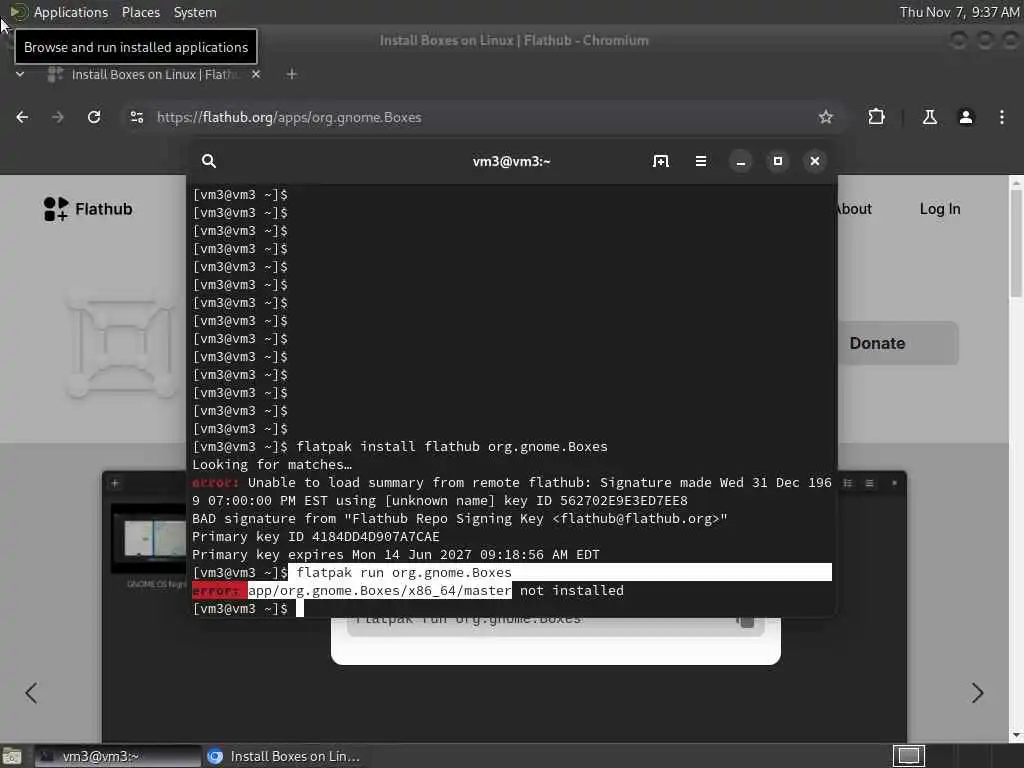Click the flatpak install command line in terminal
The height and width of the screenshot is (768, 1024).
[400, 447]
